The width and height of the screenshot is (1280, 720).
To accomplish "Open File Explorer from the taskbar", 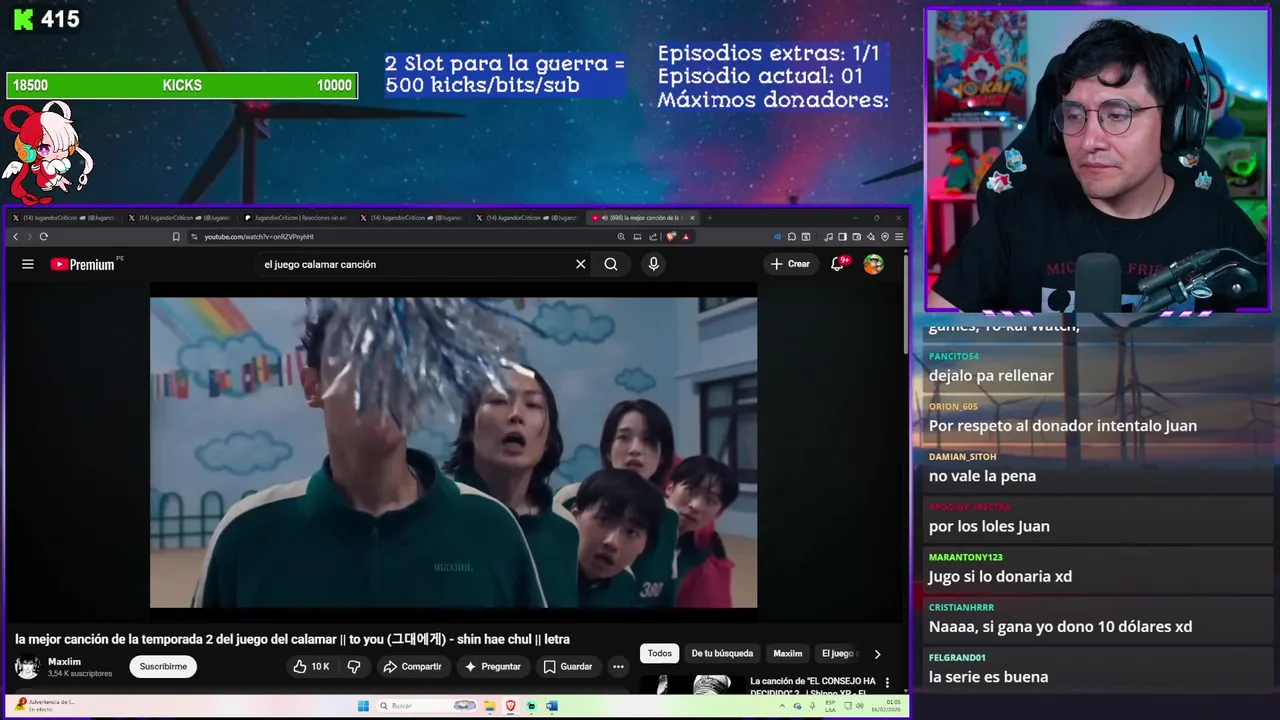I will click(490, 706).
